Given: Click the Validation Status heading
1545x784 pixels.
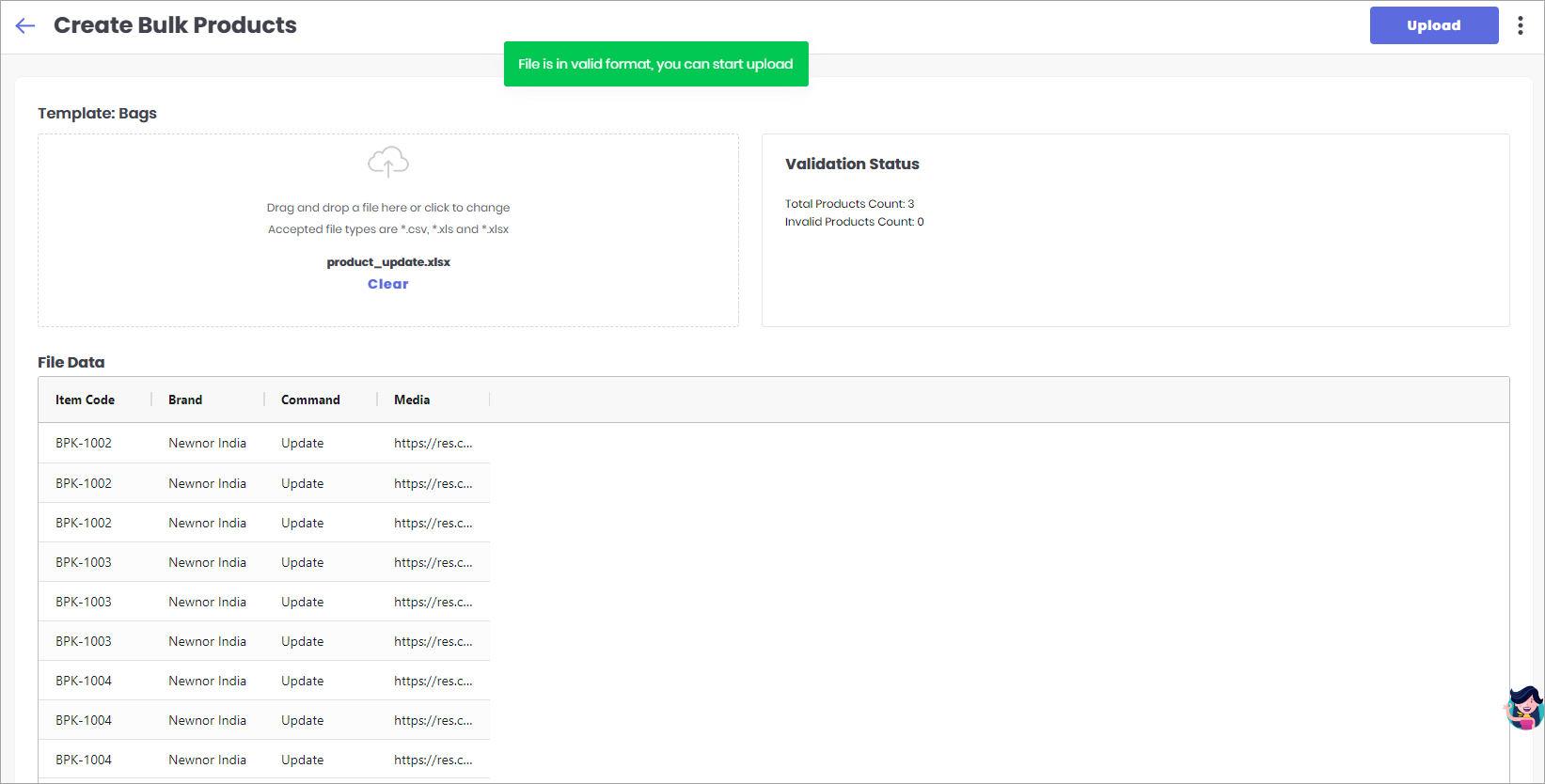Looking at the screenshot, I should click(x=852, y=164).
